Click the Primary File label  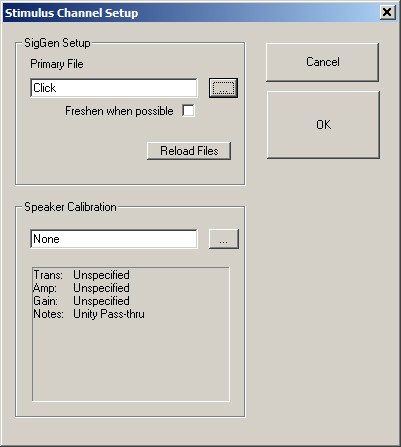[57, 64]
